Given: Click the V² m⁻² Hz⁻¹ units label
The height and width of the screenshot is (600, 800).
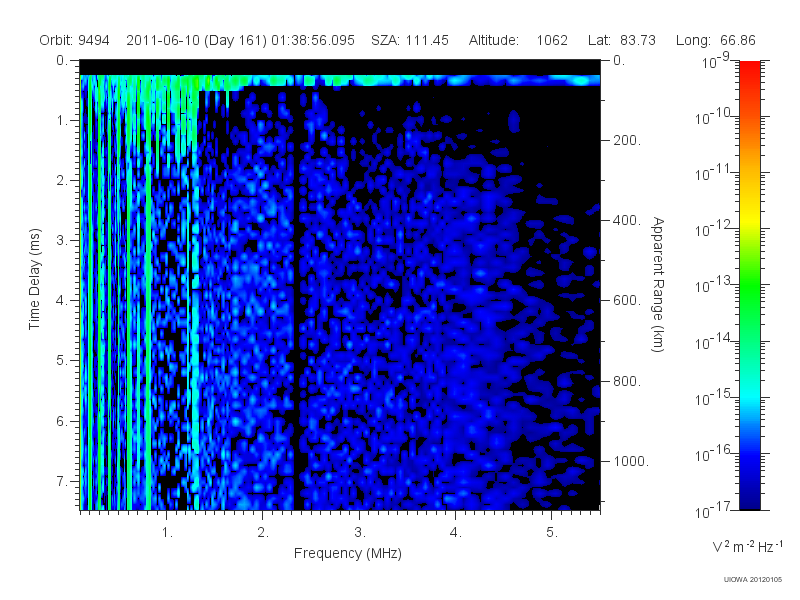Looking at the screenshot, I should [x=747, y=547].
